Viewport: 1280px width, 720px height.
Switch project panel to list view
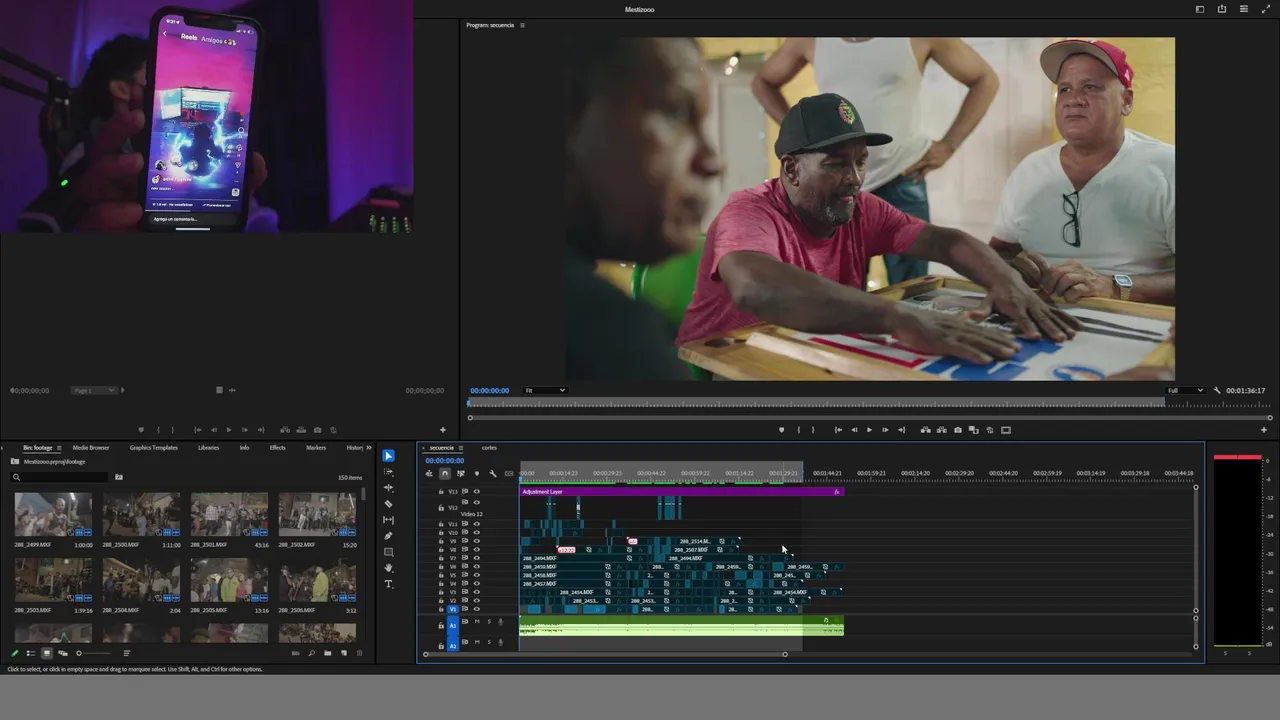click(x=31, y=653)
